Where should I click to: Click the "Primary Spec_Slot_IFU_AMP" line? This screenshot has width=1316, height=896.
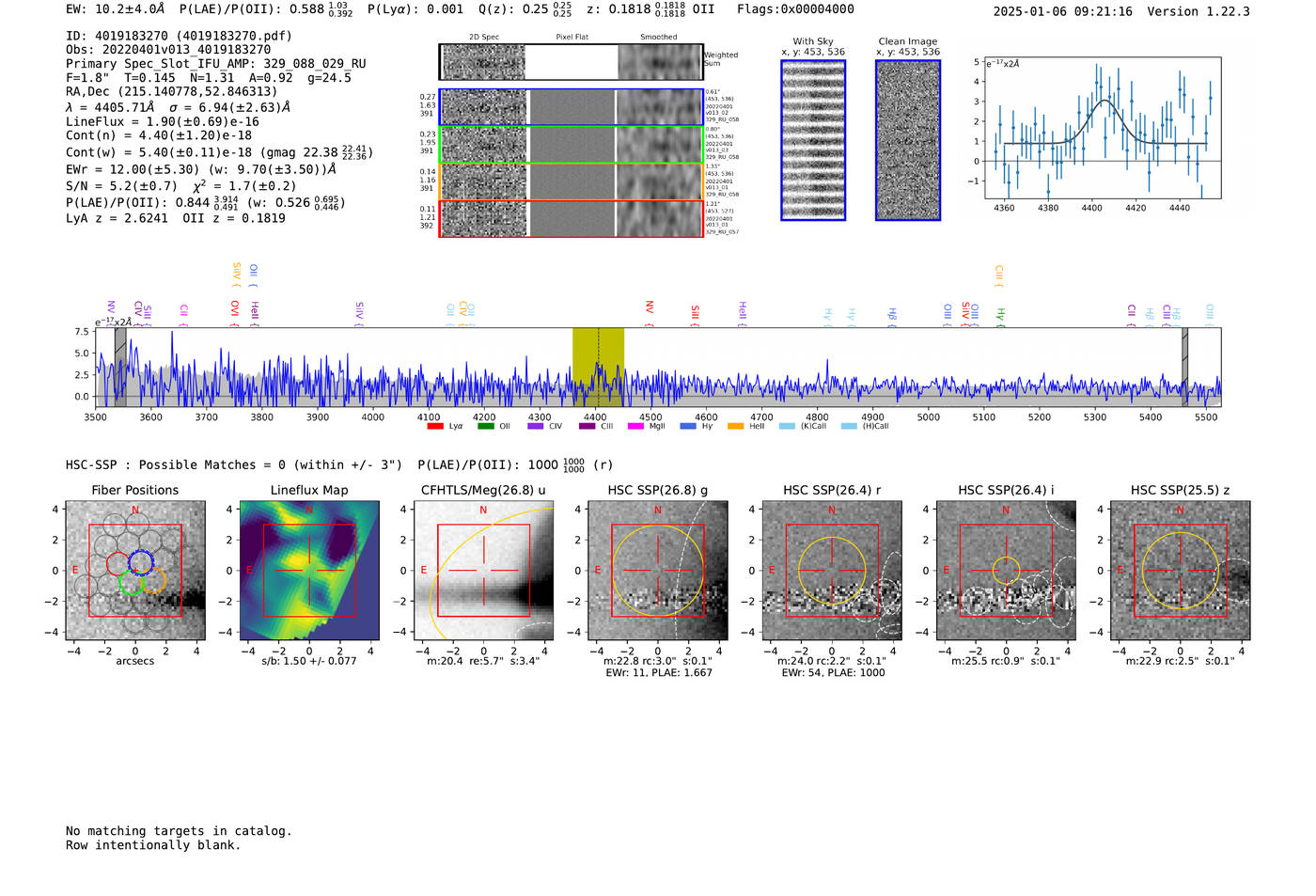216,64
